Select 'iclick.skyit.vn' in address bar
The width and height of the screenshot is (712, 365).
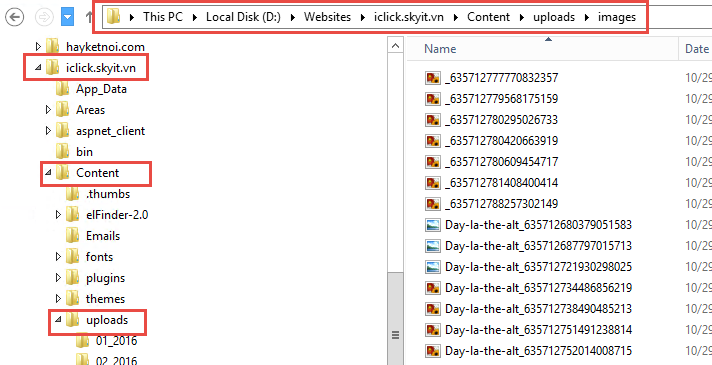coord(410,17)
